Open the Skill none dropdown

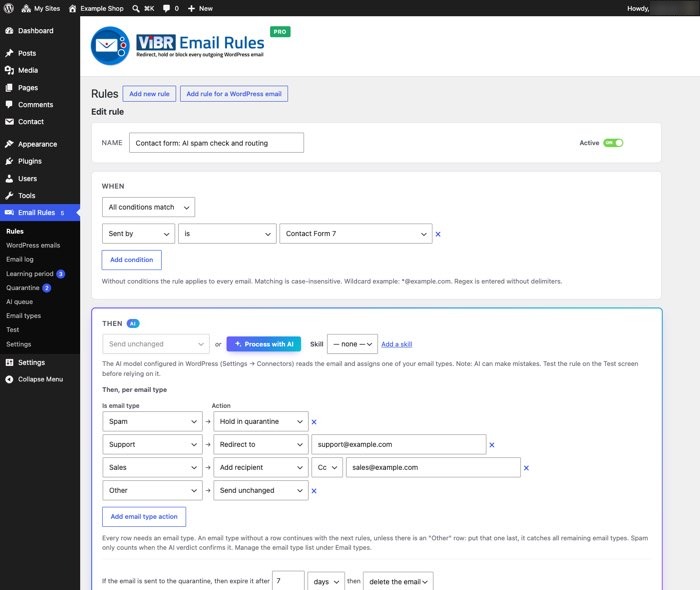tap(352, 344)
